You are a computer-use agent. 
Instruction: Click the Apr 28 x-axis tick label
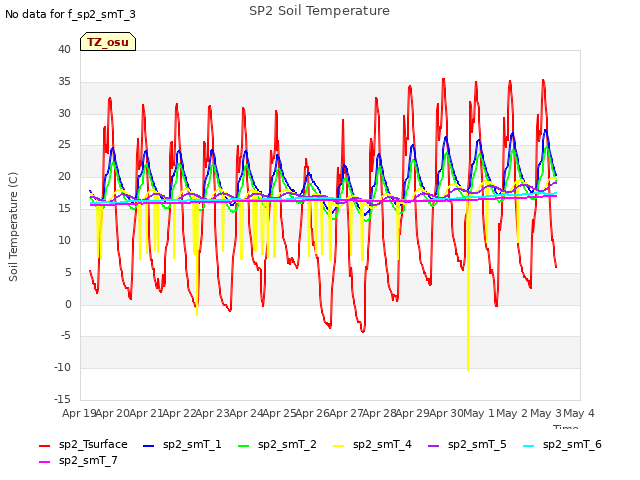coord(380,413)
